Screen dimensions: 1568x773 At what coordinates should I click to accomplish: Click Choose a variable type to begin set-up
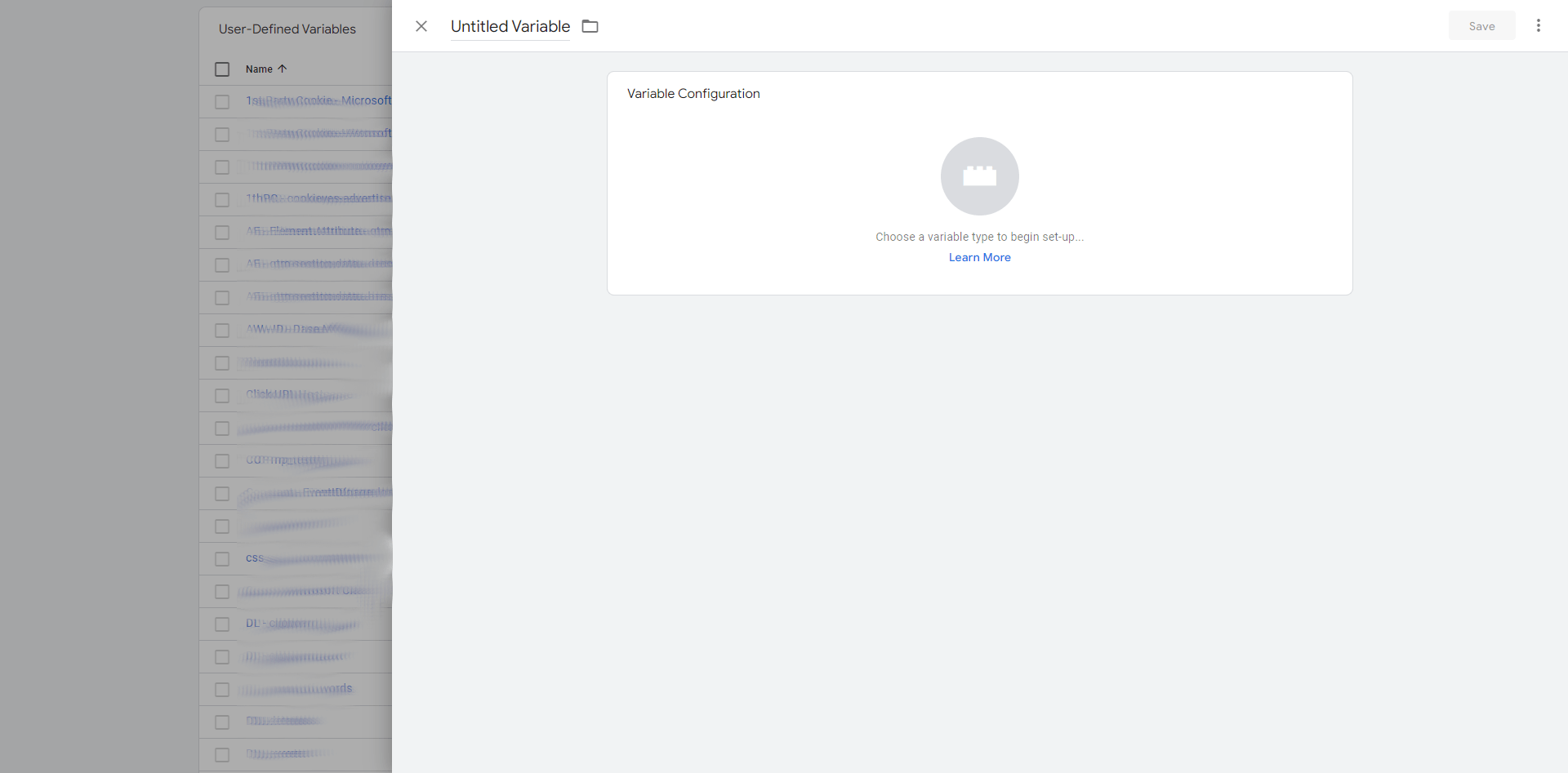coord(979,237)
